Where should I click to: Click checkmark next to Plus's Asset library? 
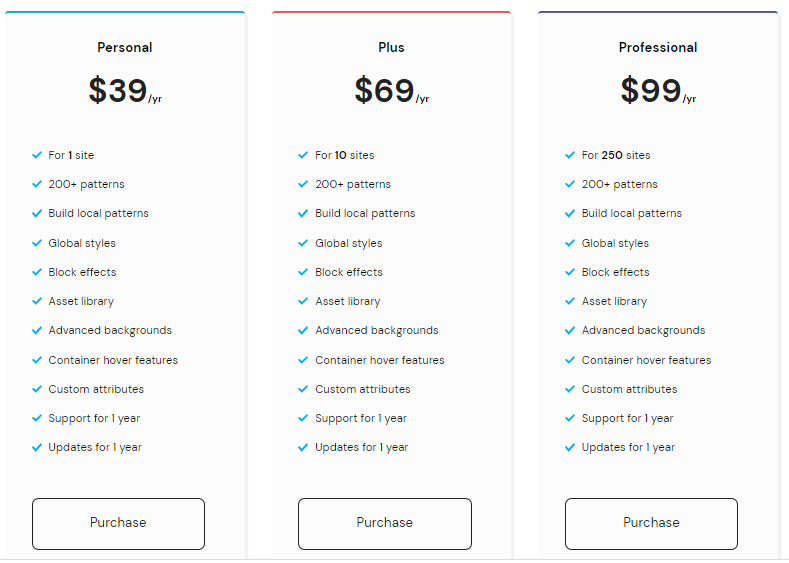(x=303, y=301)
